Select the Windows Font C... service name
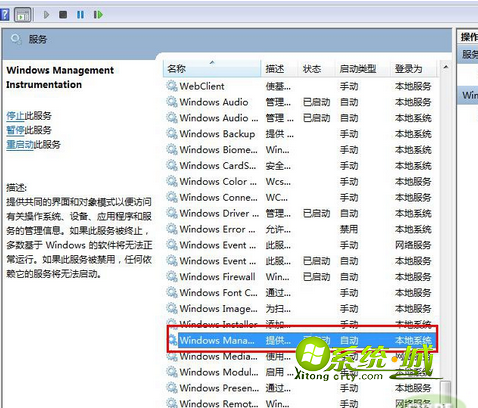This screenshot has height=408, width=478. point(218,293)
